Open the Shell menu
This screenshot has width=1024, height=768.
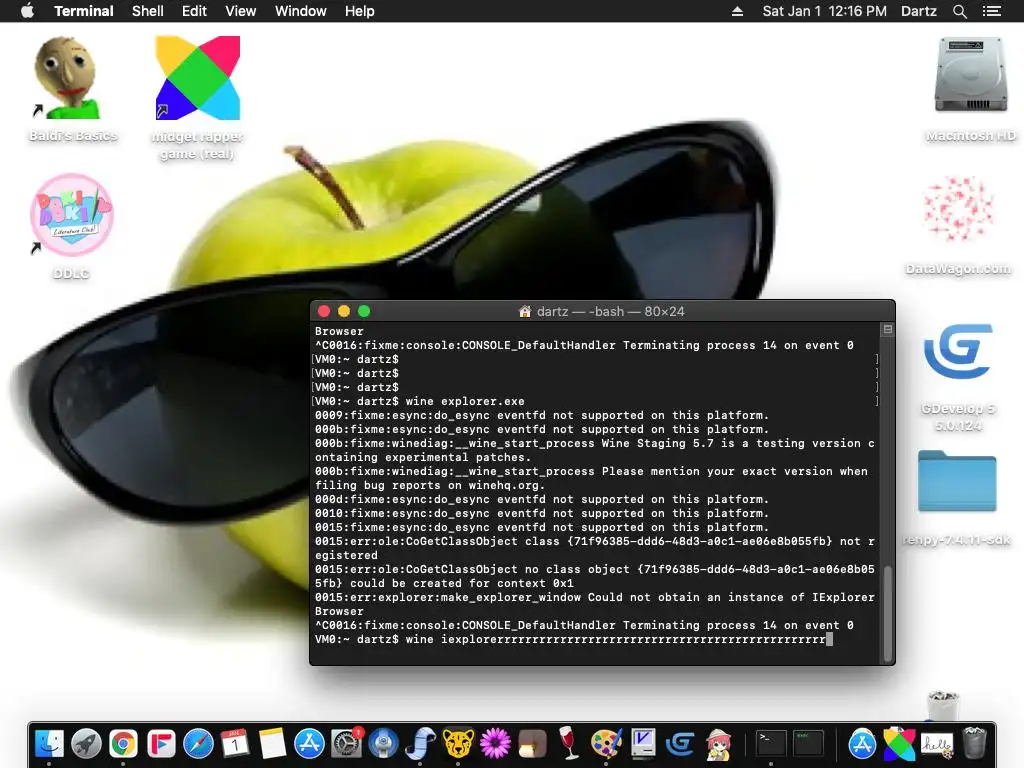click(x=148, y=11)
